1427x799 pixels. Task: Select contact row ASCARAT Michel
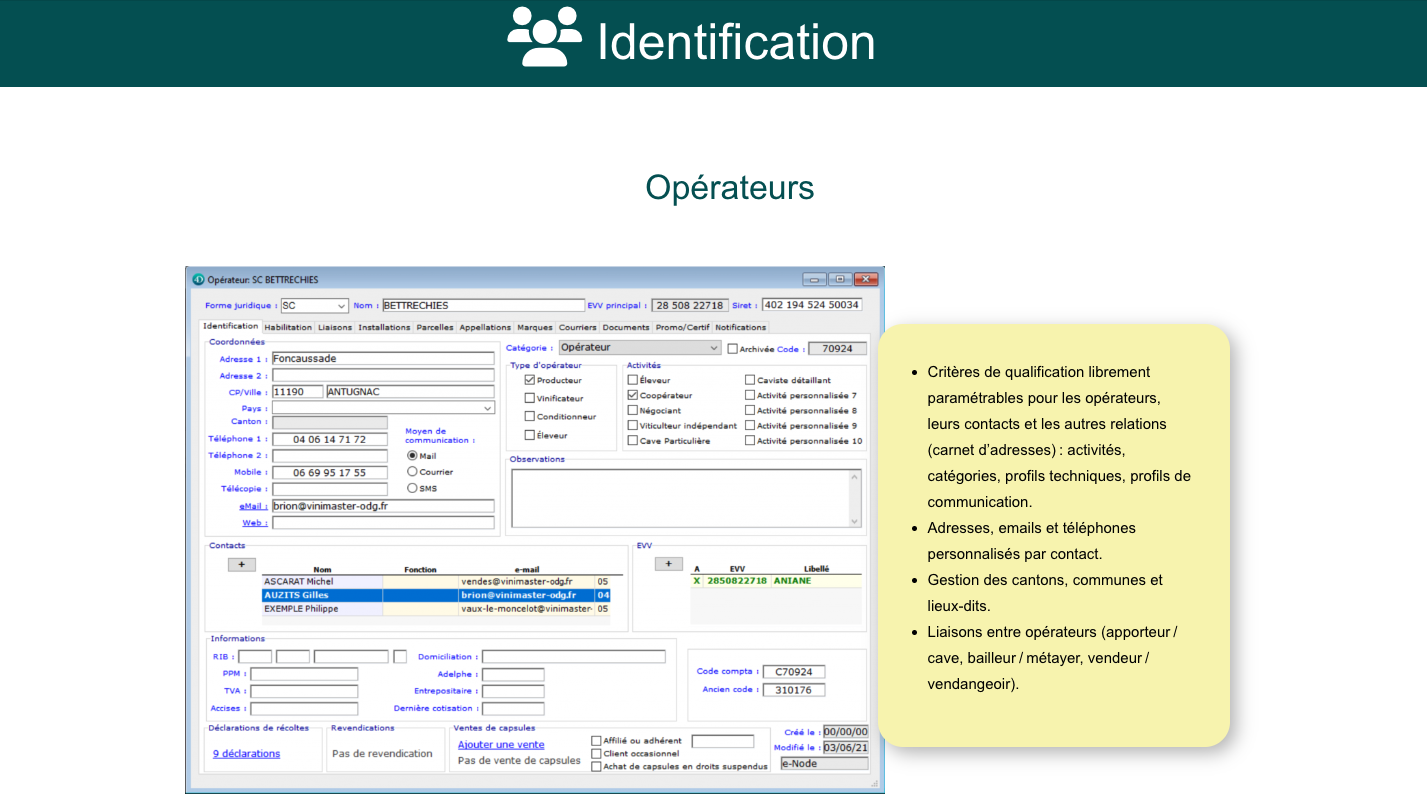click(436, 581)
